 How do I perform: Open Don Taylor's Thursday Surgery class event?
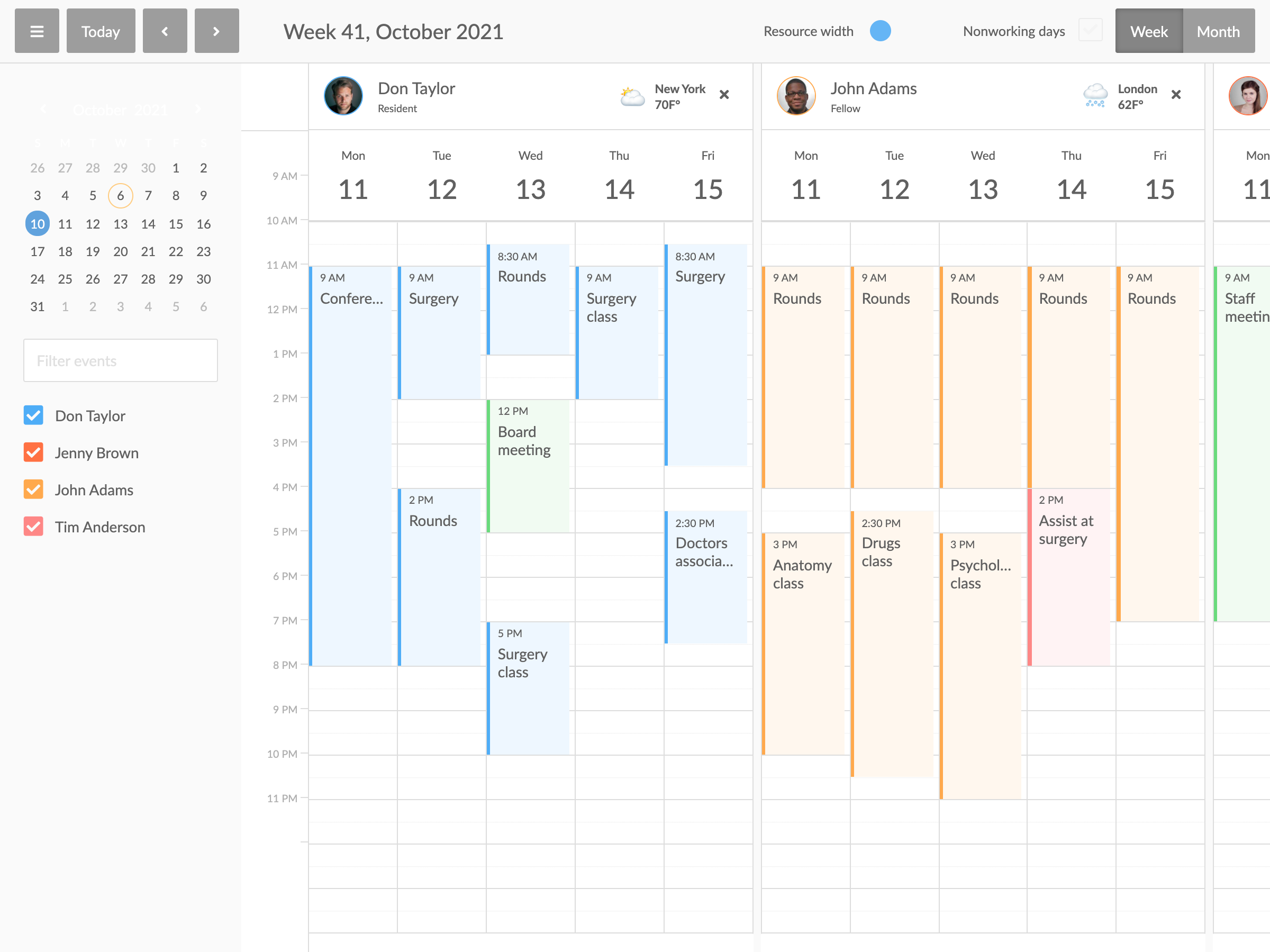617,332
